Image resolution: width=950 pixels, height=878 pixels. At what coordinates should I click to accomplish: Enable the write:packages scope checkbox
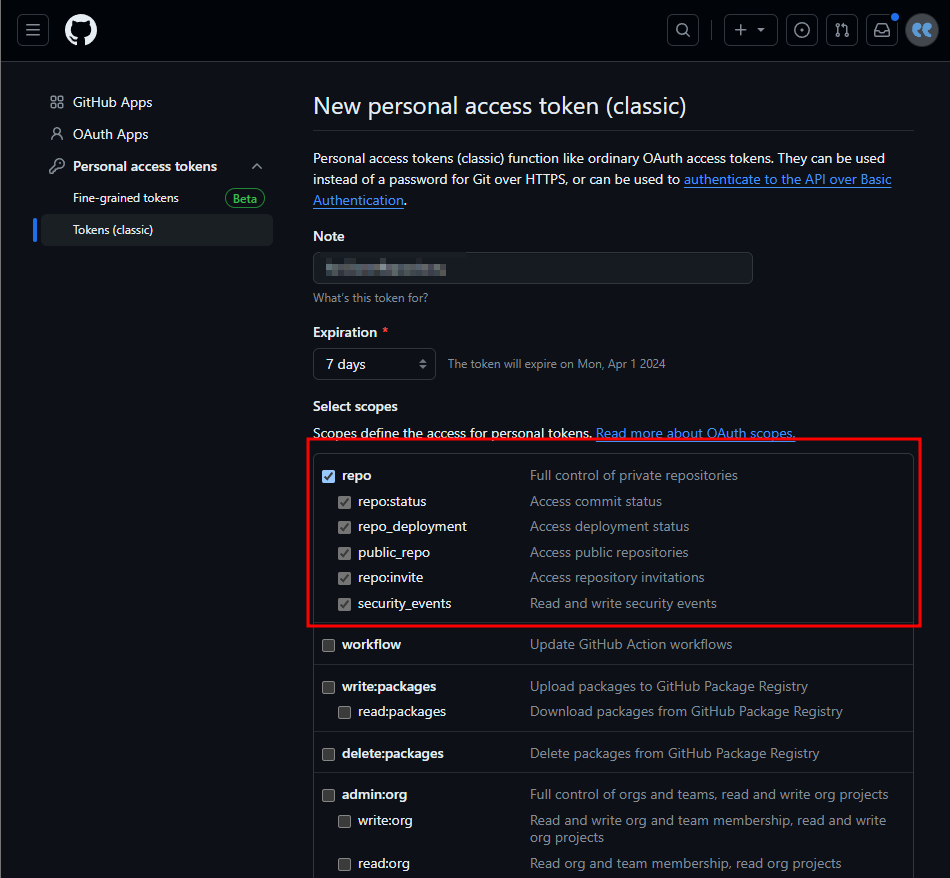(x=328, y=687)
